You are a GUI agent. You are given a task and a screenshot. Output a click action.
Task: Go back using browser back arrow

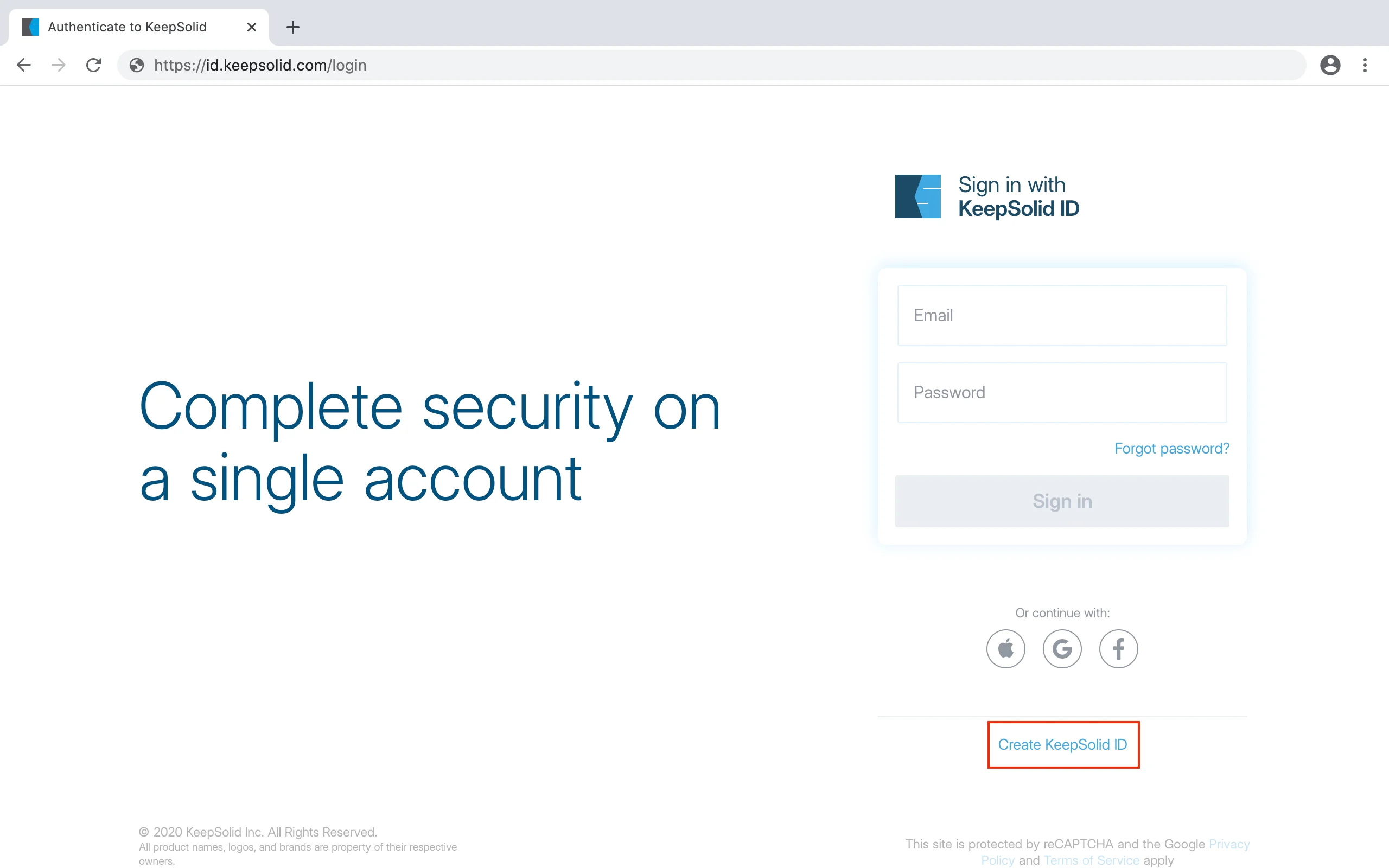23,65
